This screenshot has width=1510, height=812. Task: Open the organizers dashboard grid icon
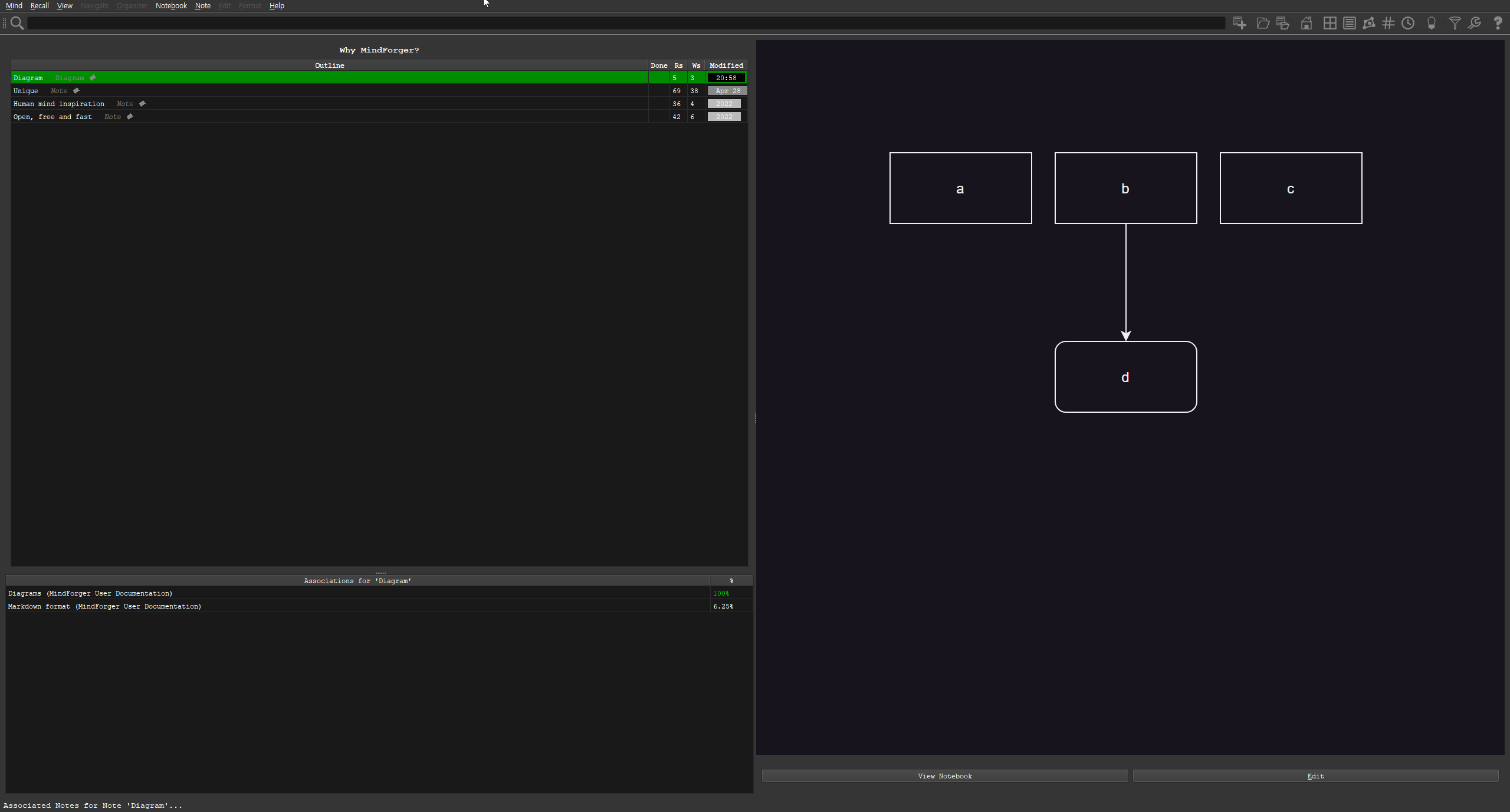(1329, 24)
